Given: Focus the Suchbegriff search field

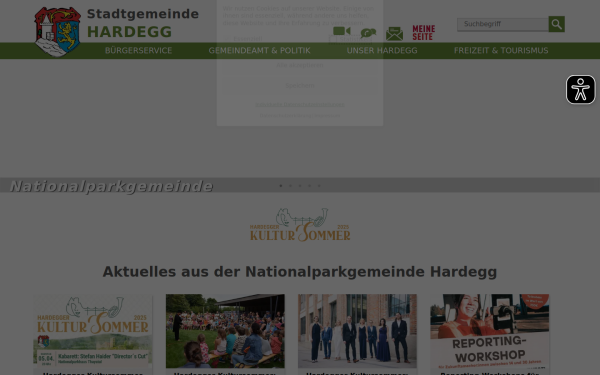Looking at the screenshot, I should tap(503, 24).
